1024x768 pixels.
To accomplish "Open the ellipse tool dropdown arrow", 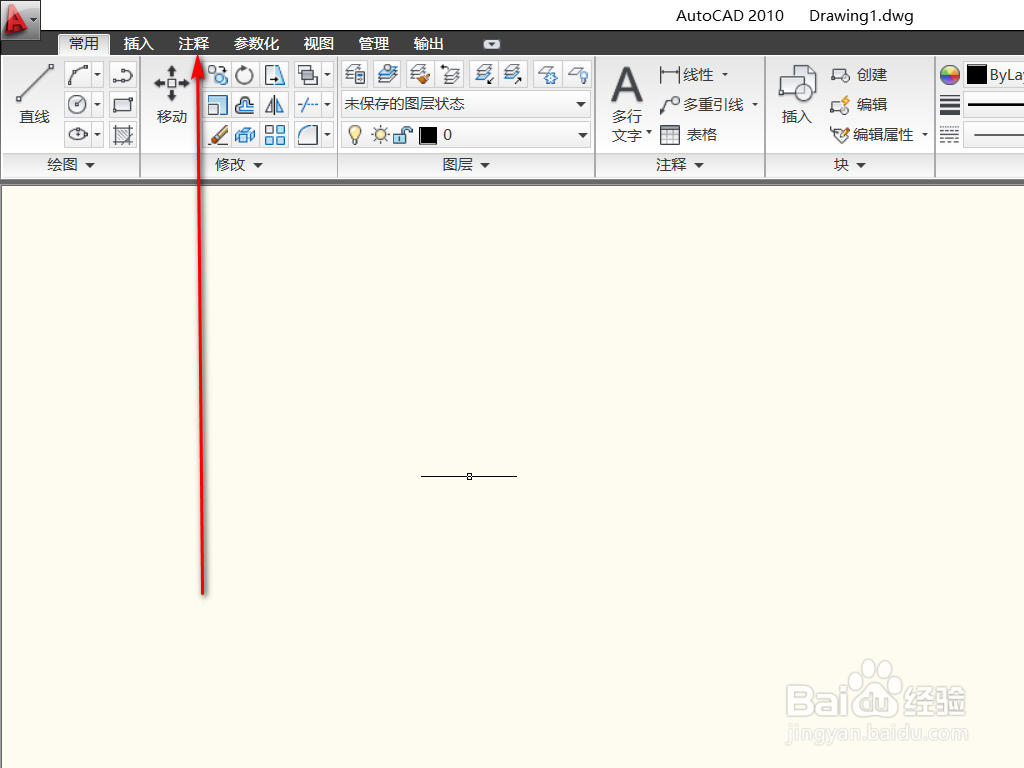I will (97, 135).
